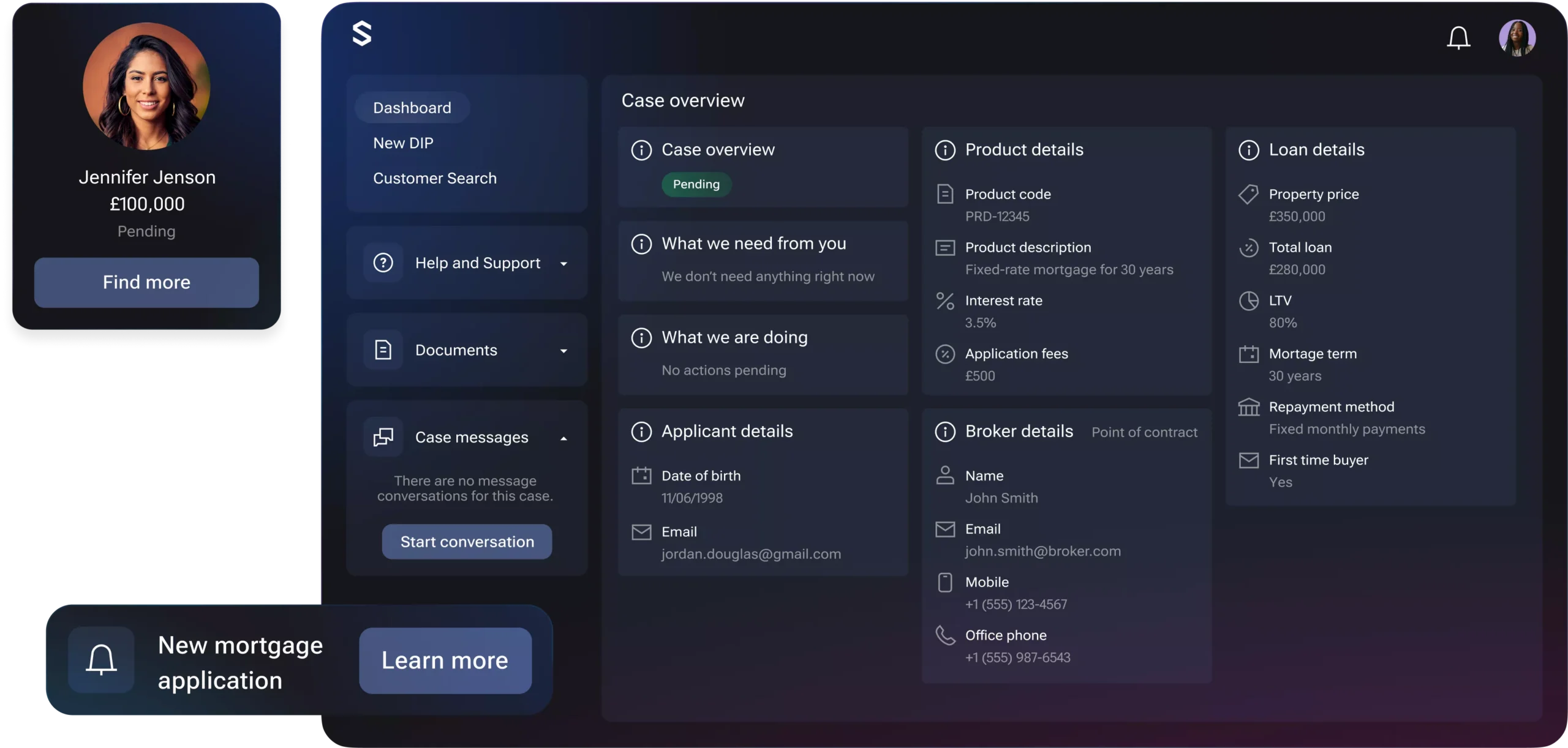Click the S logo icon
Screen dimensions: 1568x748
coord(362,34)
